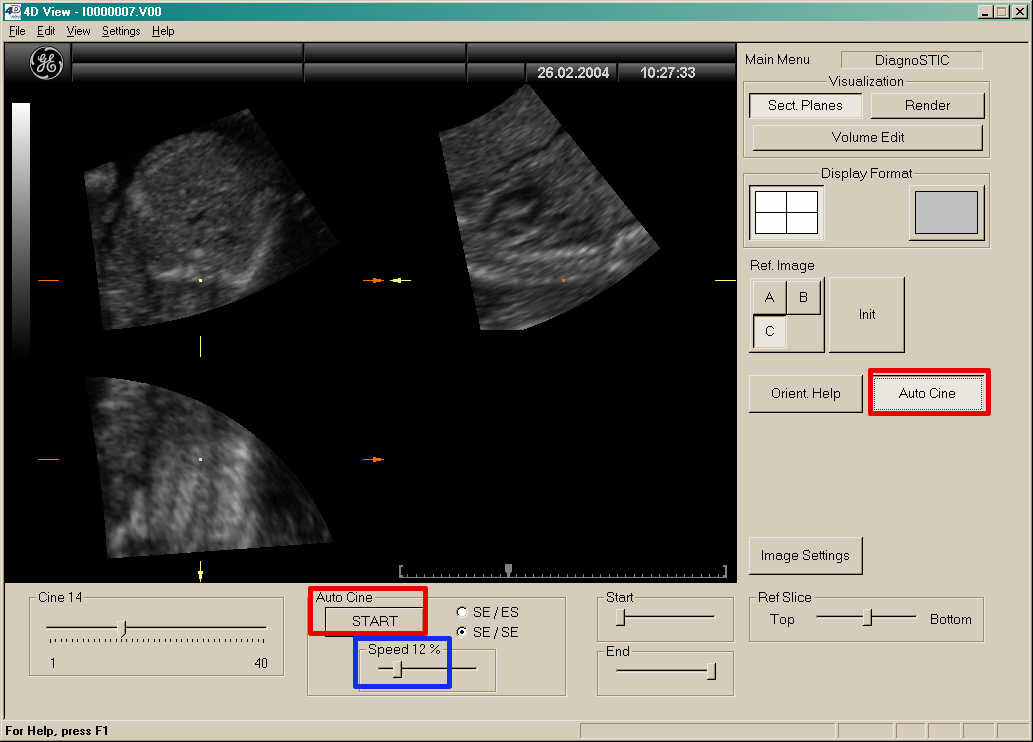
Task: Choose reference image B
Action: [803, 297]
